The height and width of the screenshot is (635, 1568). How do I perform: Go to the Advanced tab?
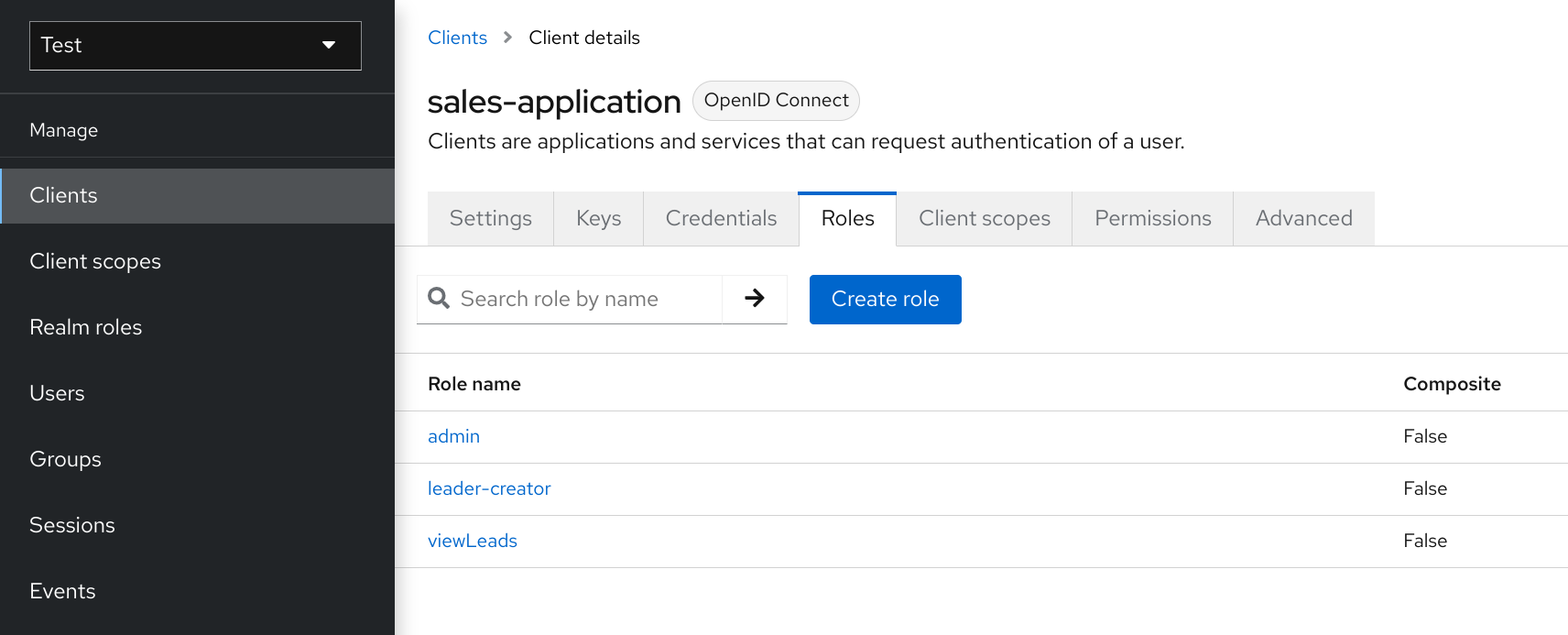point(1303,219)
